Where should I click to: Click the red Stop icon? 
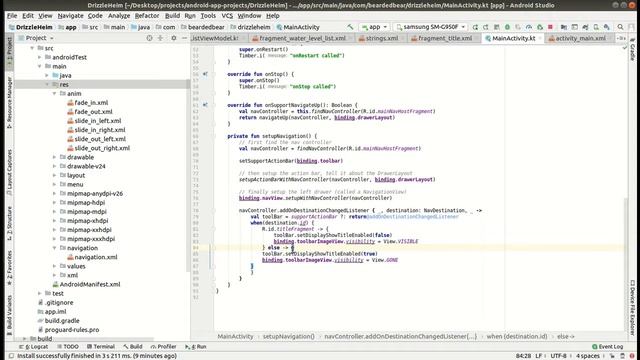[x=550, y=27]
